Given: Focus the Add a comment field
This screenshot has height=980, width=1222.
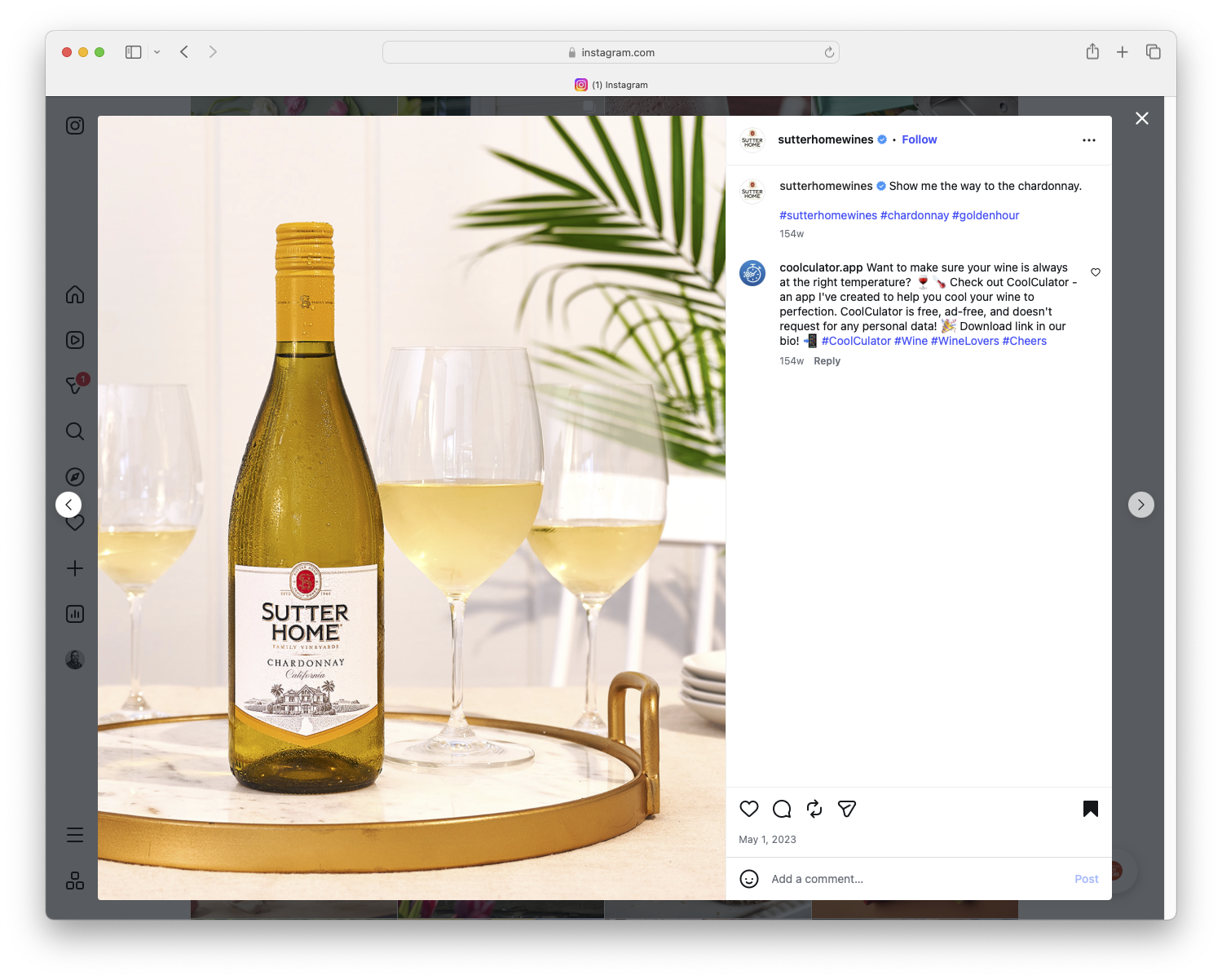Looking at the screenshot, I should (916, 879).
